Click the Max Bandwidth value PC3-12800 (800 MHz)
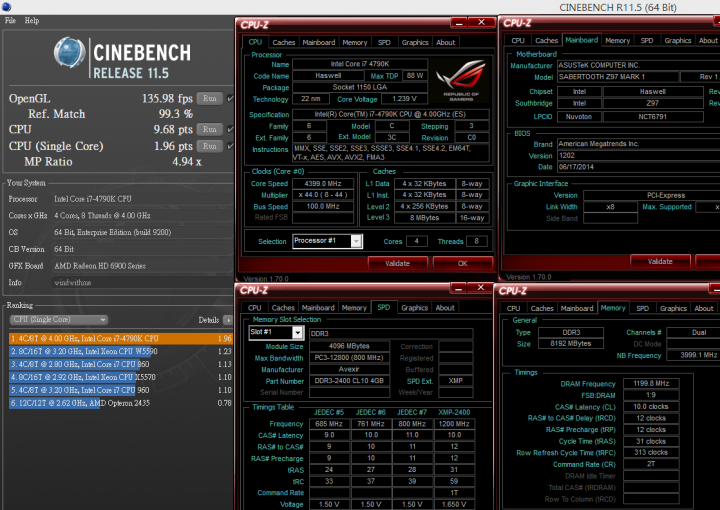 349,358
